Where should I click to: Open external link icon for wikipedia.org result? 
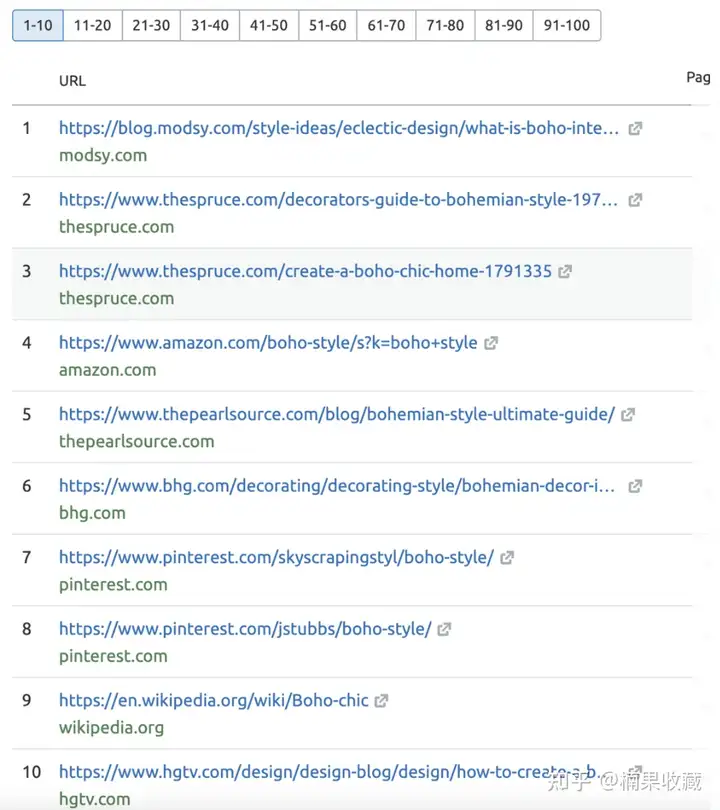click(x=381, y=700)
